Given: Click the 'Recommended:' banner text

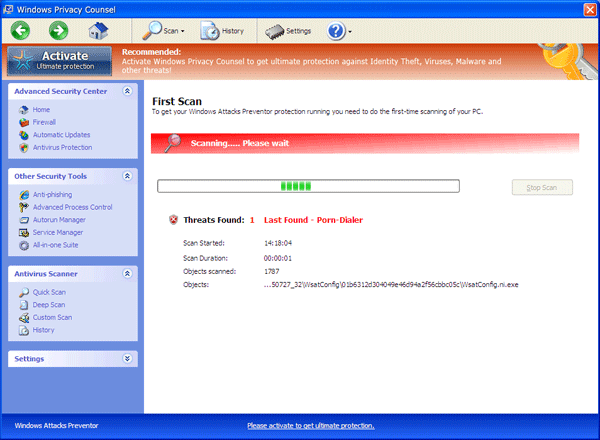Looking at the screenshot, I should [152, 52].
